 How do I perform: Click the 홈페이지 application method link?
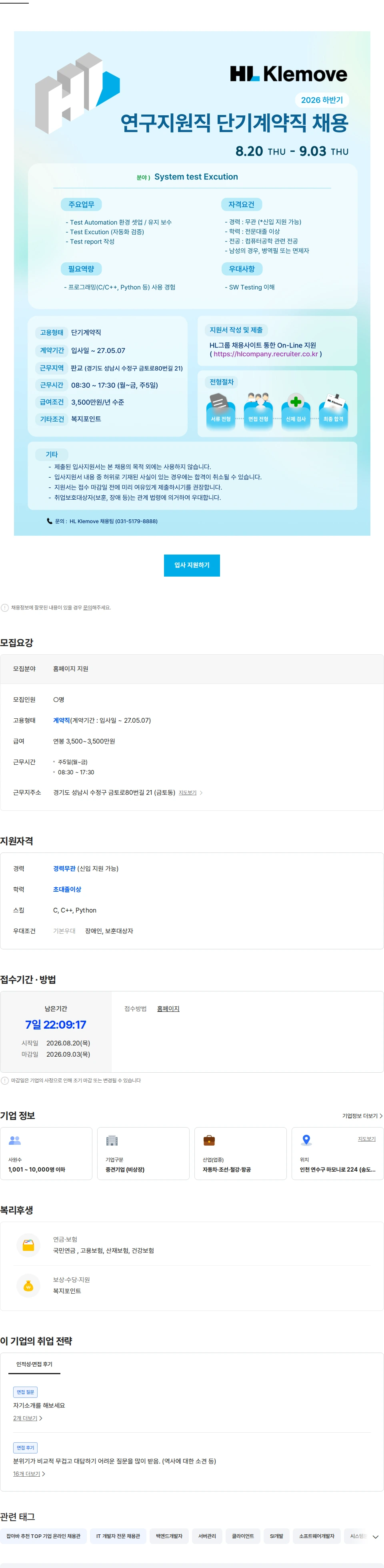click(168, 1009)
